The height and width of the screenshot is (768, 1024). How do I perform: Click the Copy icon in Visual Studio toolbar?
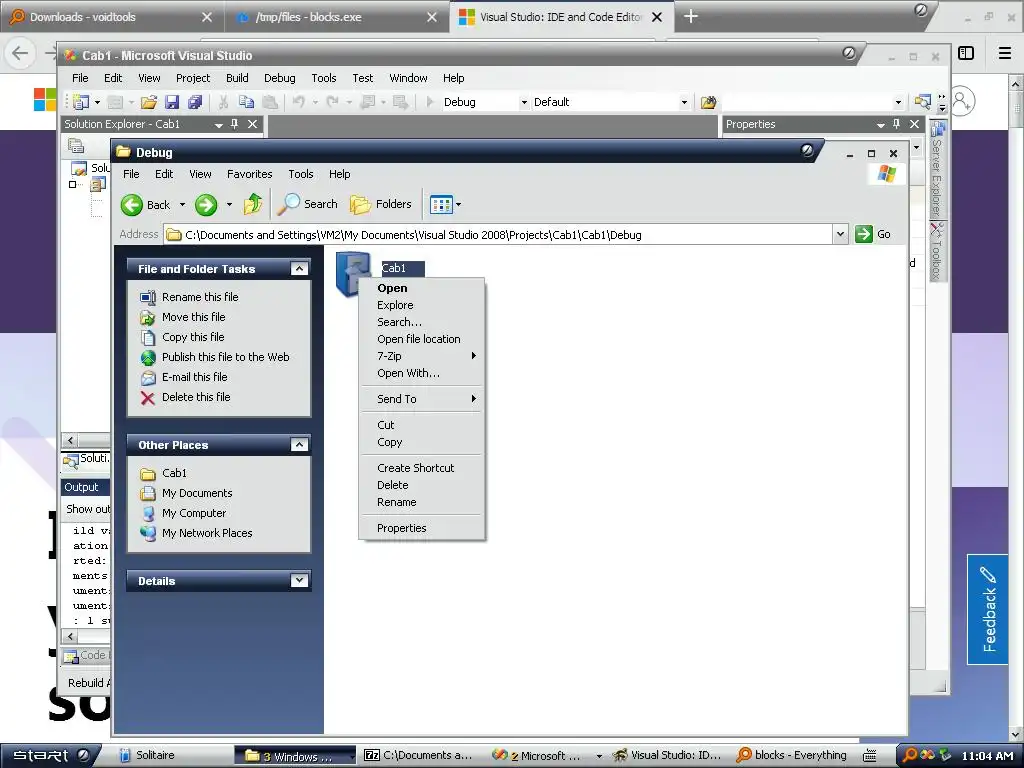[246, 102]
